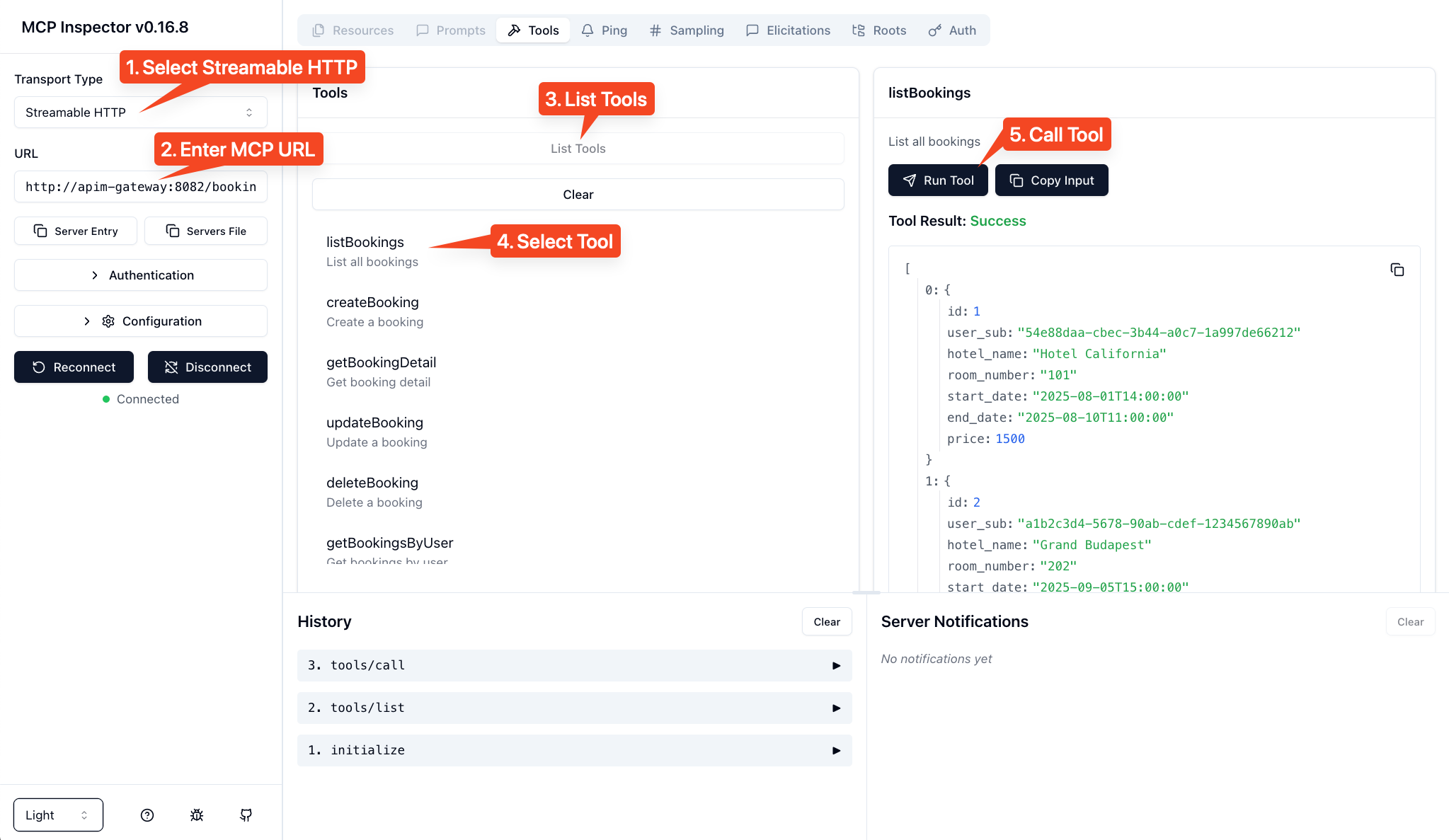Switch to the Tools tab

[x=533, y=30]
